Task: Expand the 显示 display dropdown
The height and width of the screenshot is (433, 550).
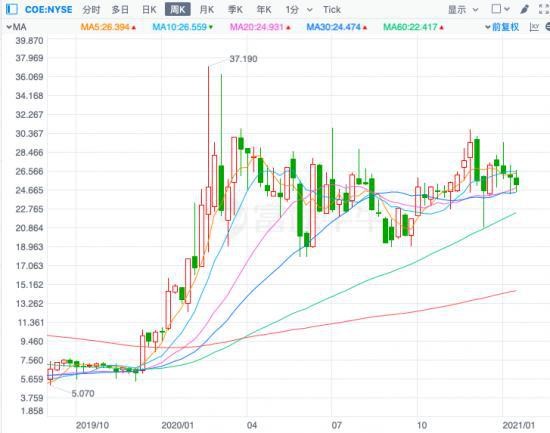Action: [x=463, y=10]
